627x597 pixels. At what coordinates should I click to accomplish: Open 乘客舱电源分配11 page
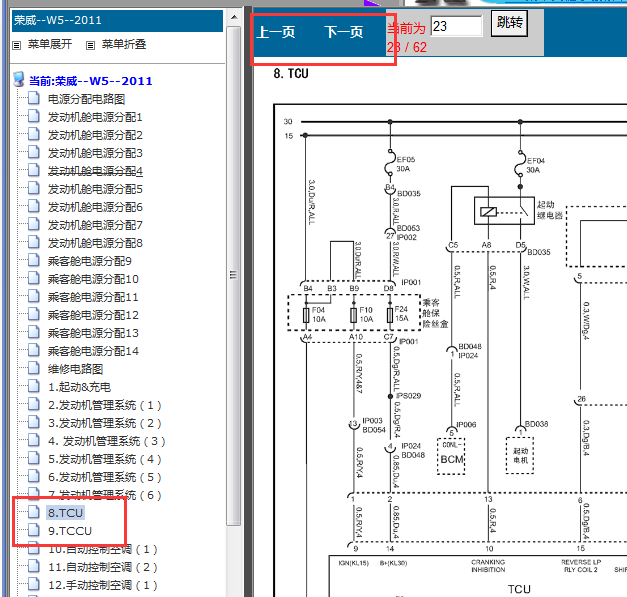(93, 297)
